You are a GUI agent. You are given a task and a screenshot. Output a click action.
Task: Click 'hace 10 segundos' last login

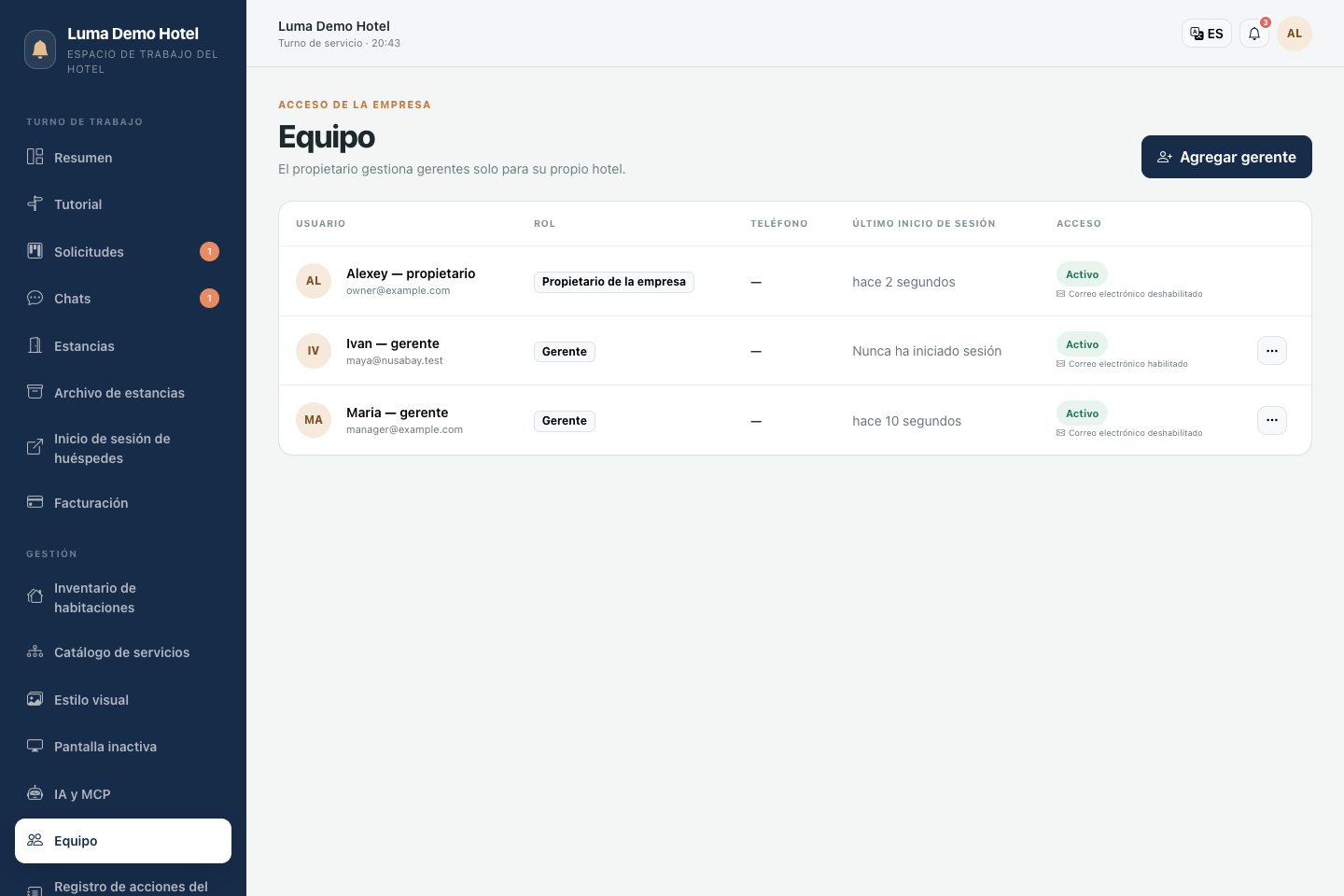[906, 421]
